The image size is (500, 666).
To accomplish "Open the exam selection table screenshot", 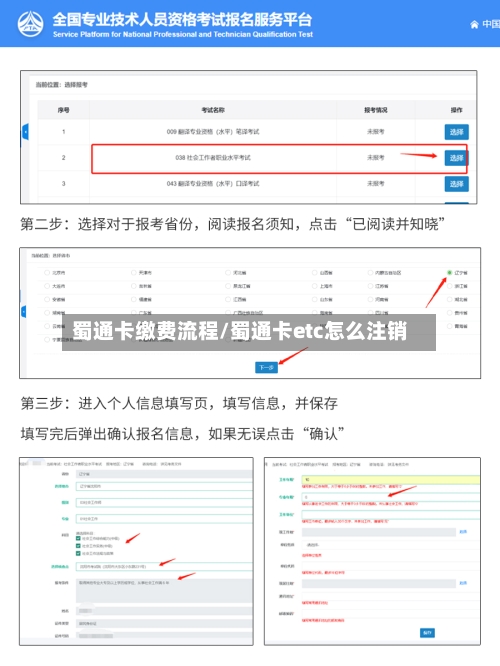I will [x=249, y=137].
